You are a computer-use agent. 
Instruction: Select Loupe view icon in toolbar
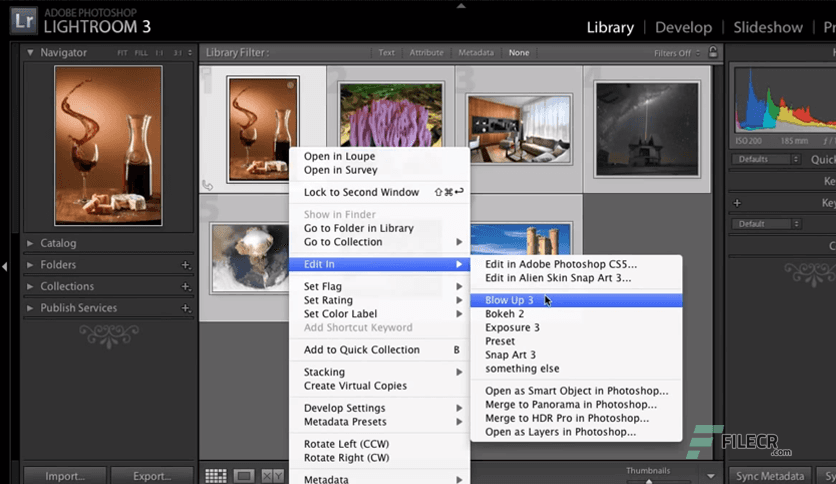[x=244, y=475]
